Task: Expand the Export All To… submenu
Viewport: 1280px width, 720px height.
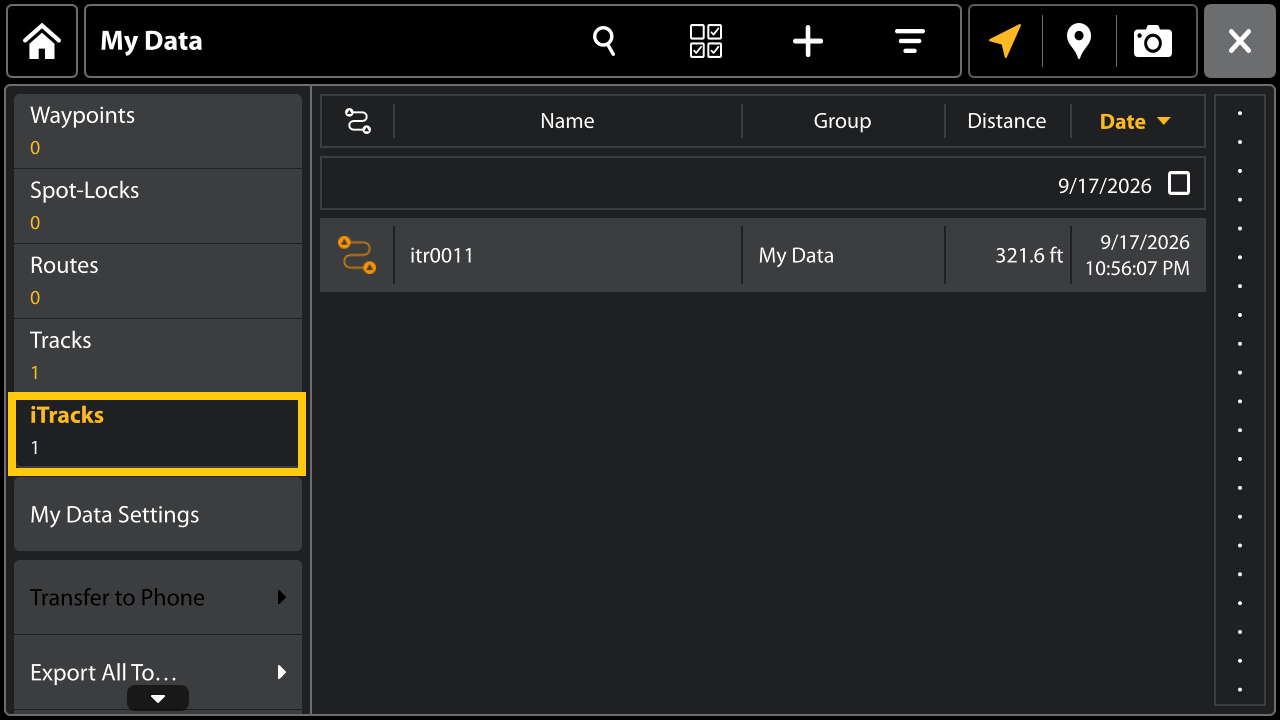Action: pos(158,672)
